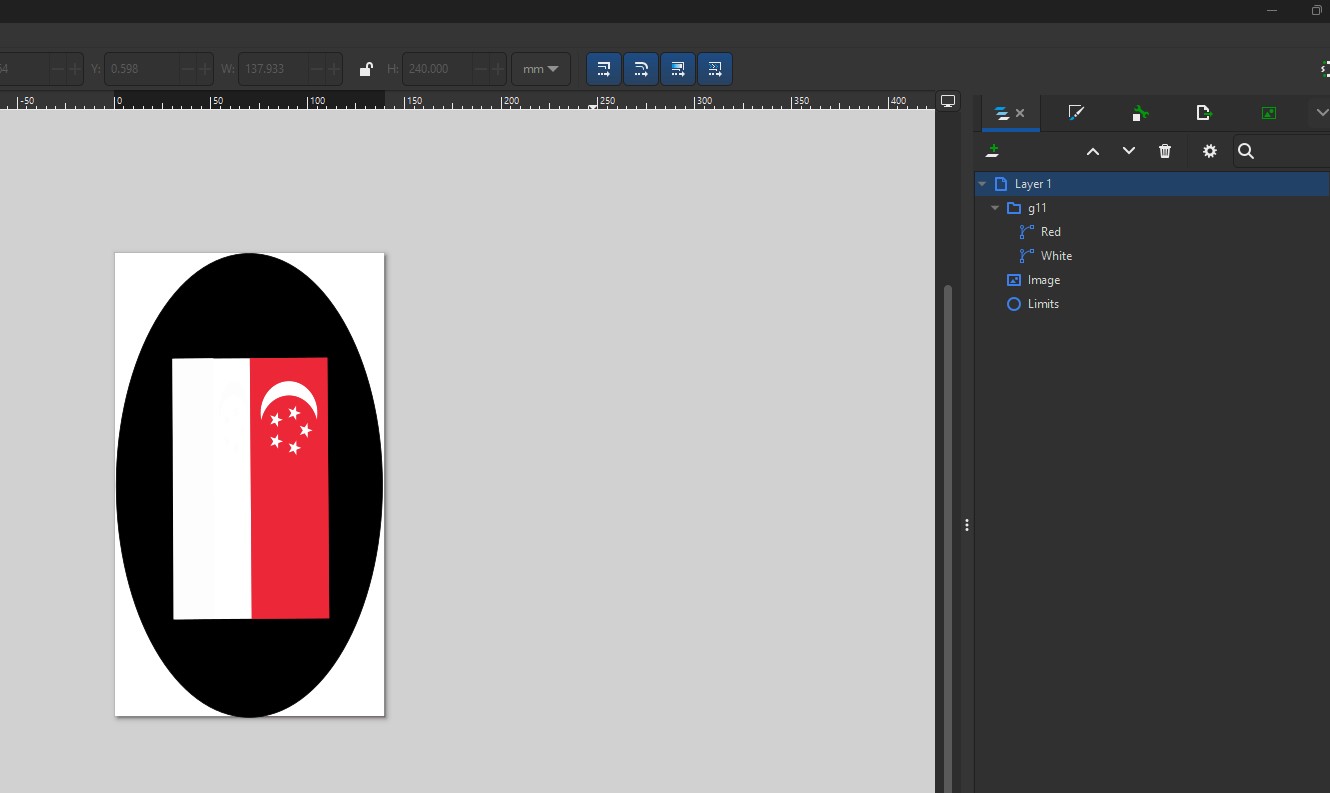Add a new layer with green plus icon
This screenshot has height=793, width=1330.
[x=992, y=151]
